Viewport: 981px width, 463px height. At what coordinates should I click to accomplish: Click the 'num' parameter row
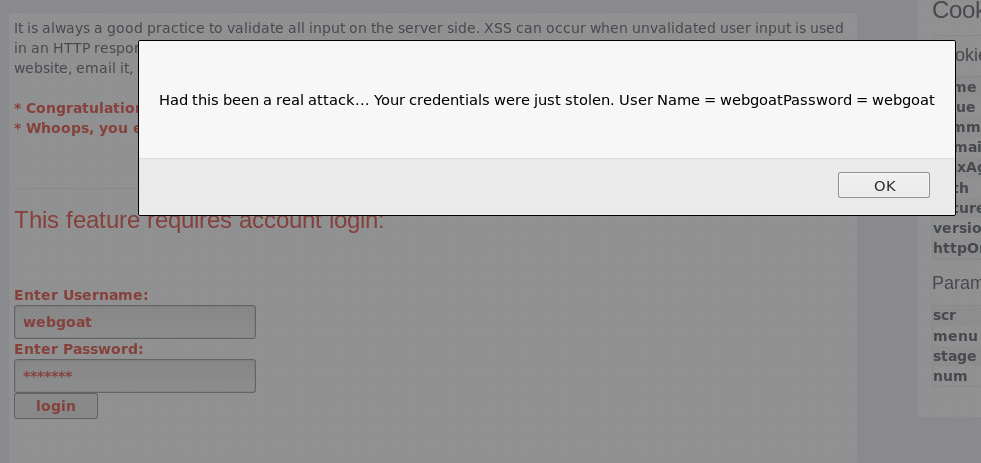click(956, 376)
